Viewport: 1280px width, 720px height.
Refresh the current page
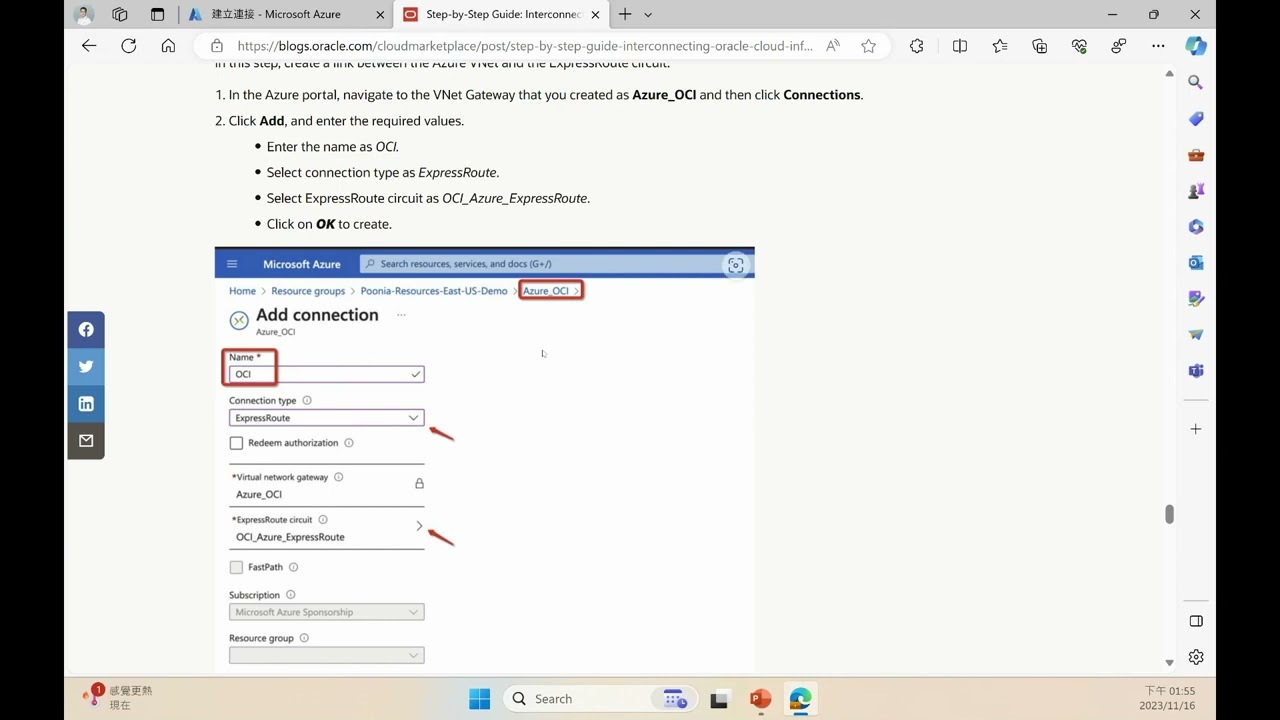coord(128,46)
